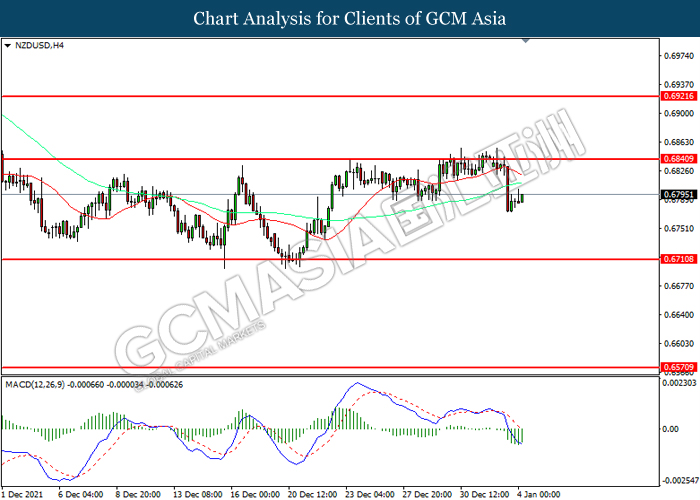Image resolution: width=700 pixels, height=500 pixels.
Task: Click the 0.69000 price axis value
Action: (x=679, y=113)
